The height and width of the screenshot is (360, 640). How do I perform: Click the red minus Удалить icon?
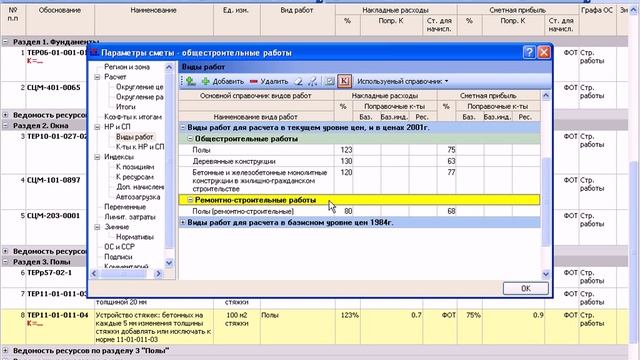click(x=253, y=81)
